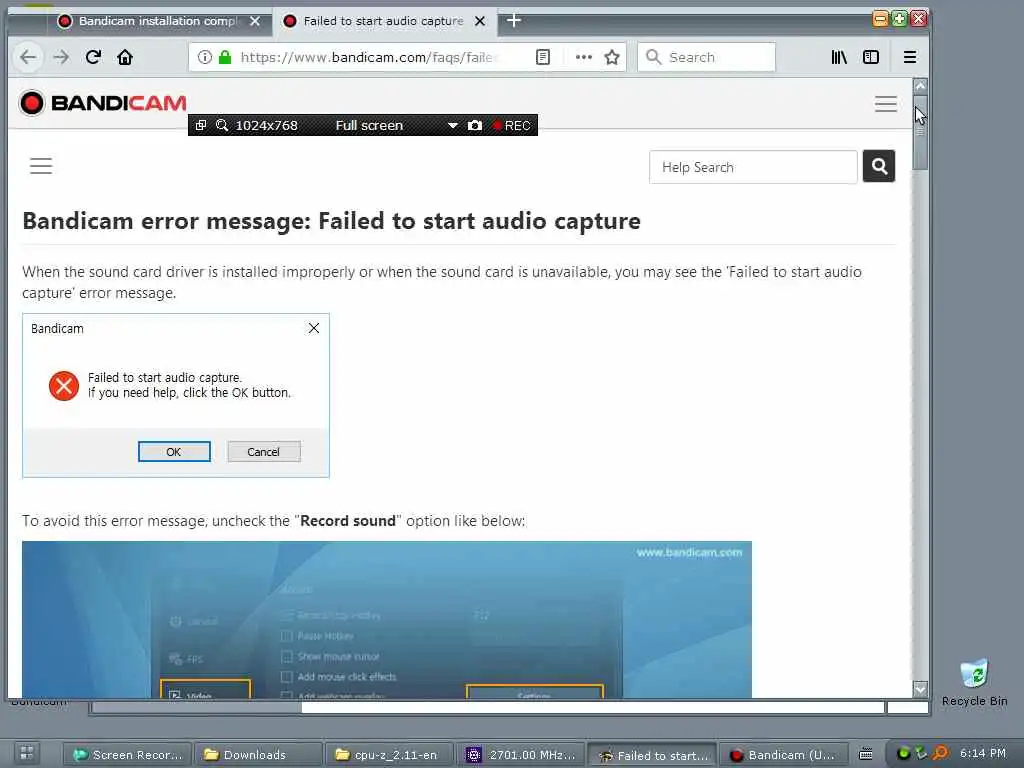This screenshot has height=768, width=1024.
Task: Click the Bandicam logo
Action: 103,103
